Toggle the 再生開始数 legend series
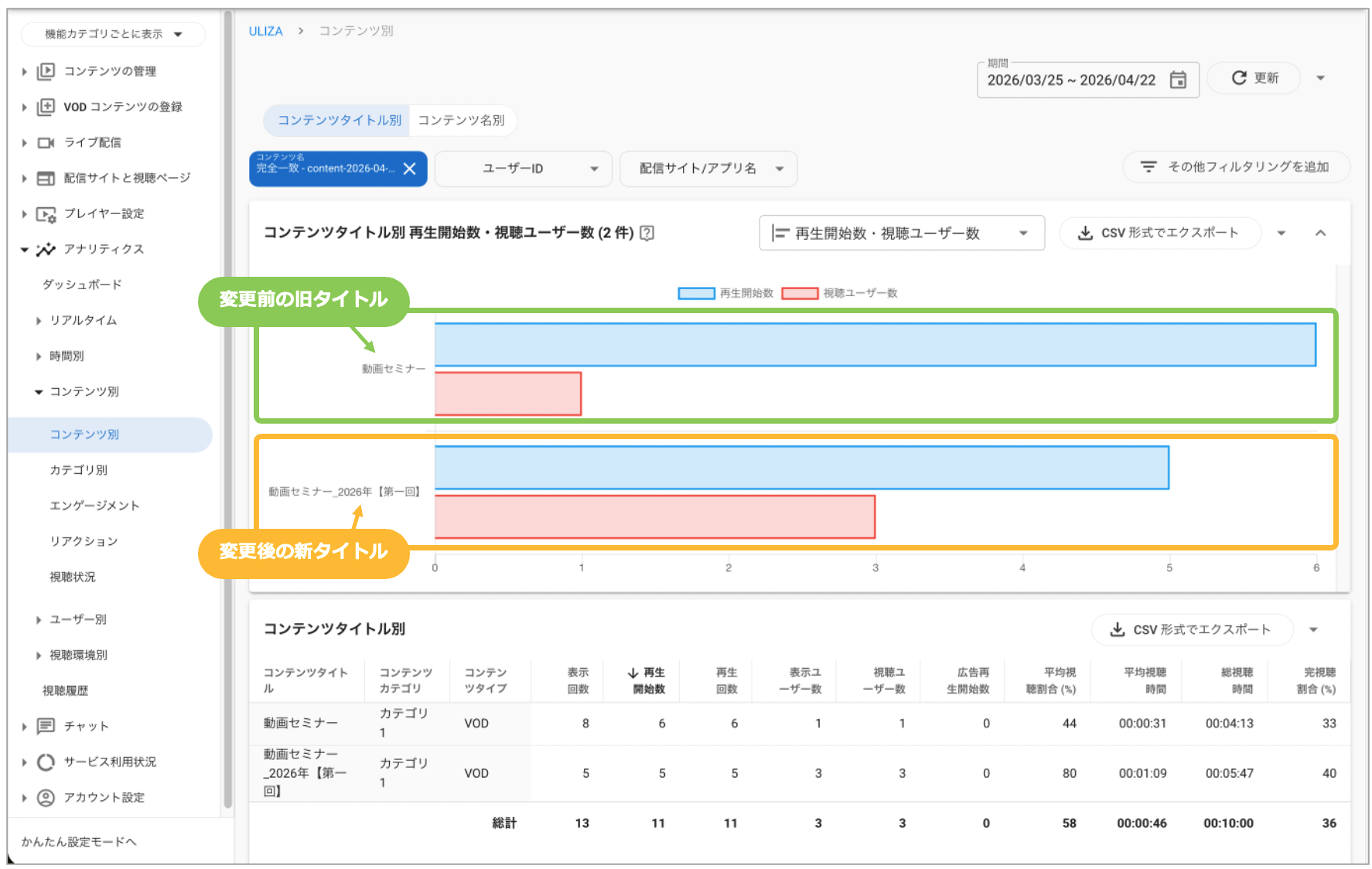Screen dimensions: 1372x869 coord(725,293)
